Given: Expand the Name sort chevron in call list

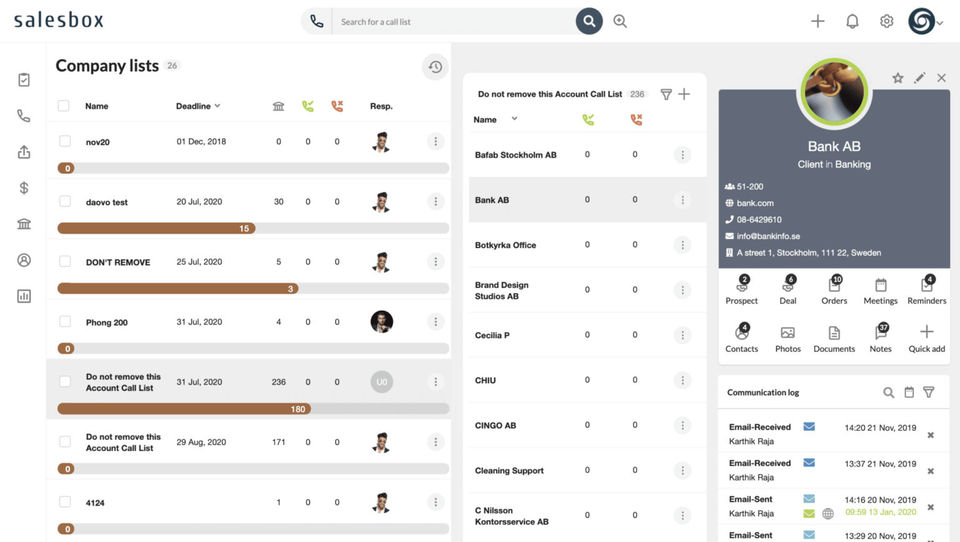Looking at the screenshot, I should click(514, 119).
